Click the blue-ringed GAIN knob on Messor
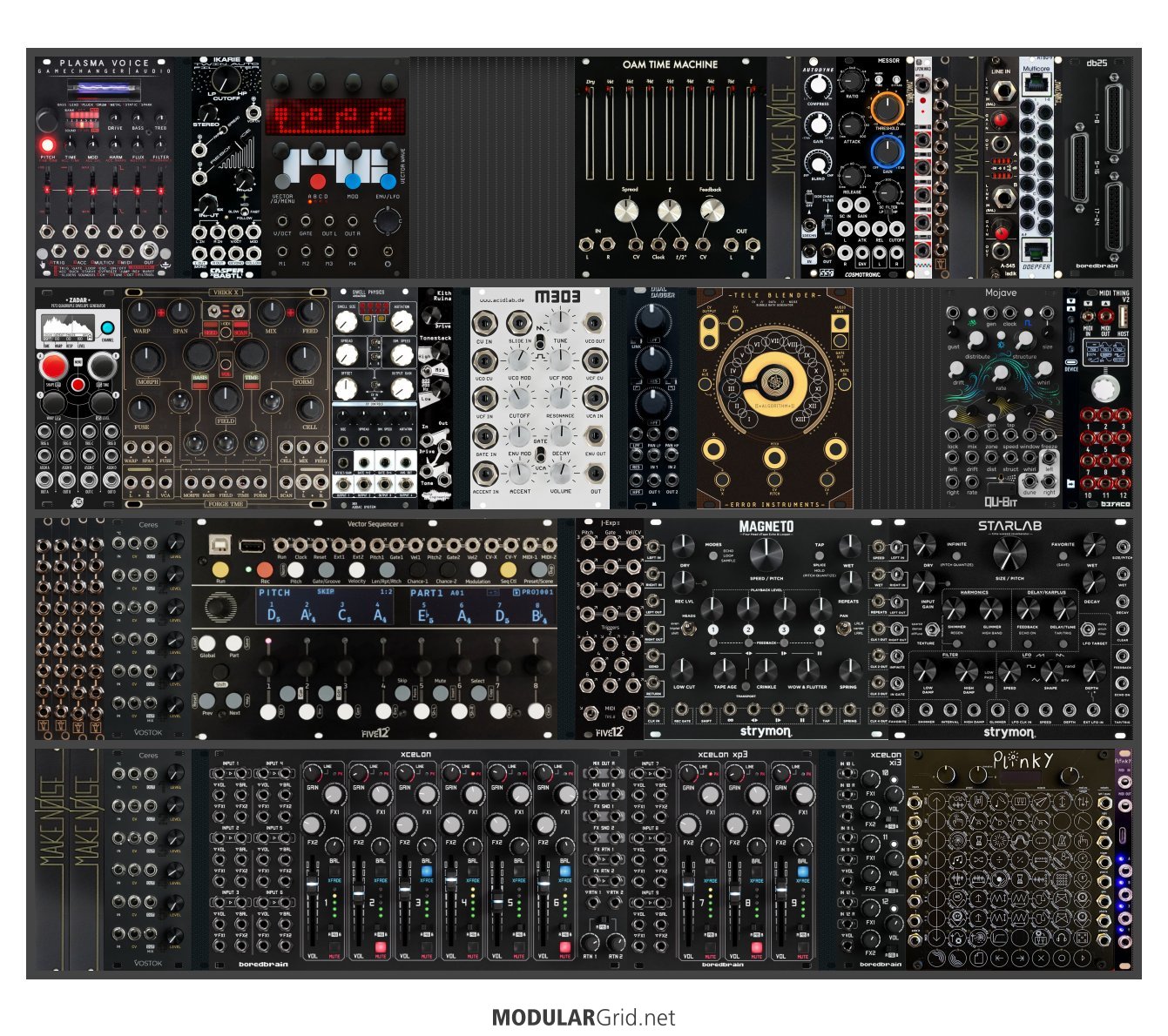Screen dimensions: 1168x1036 886,151
